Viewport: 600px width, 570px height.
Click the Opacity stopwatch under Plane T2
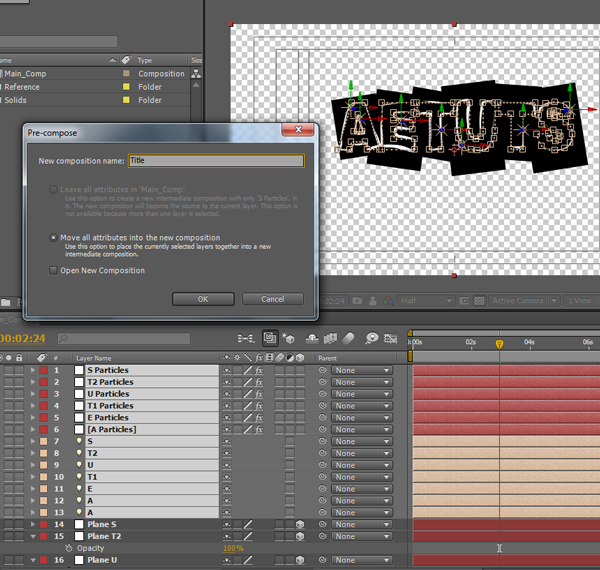tap(68, 548)
